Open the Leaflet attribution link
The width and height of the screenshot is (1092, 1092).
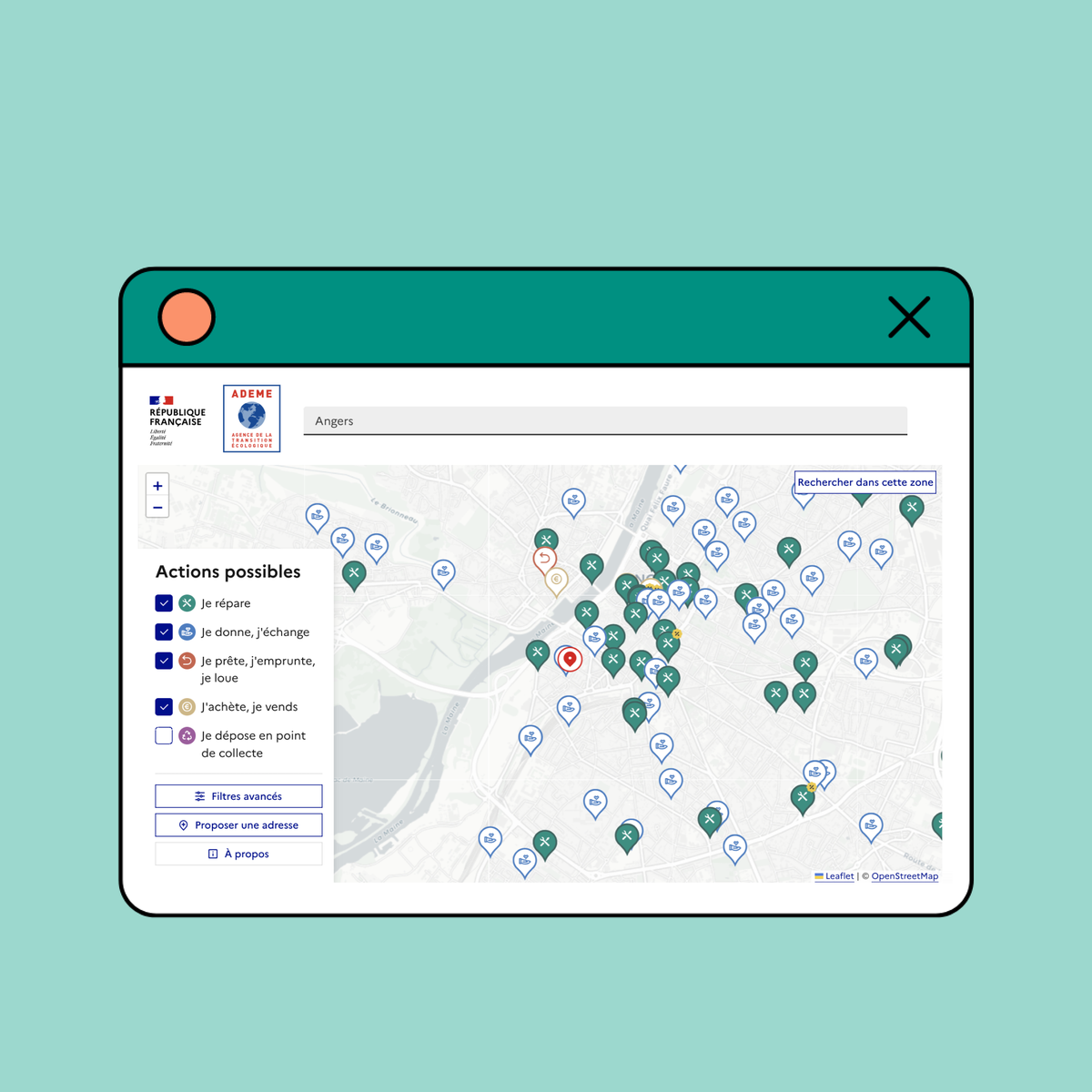(839, 876)
